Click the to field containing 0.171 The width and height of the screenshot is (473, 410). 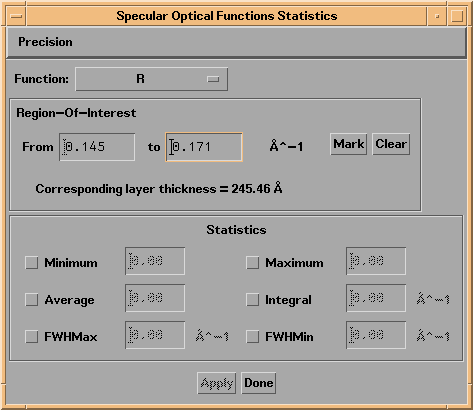204,147
